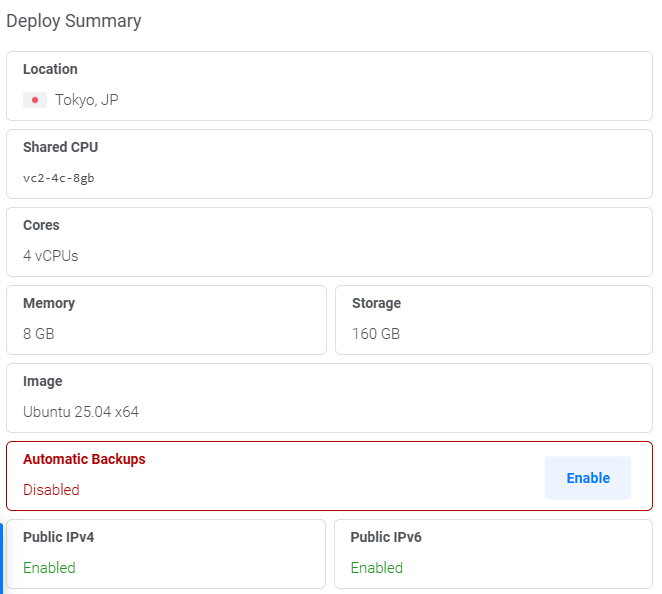Click the Japan flag icon
This screenshot has height=594, width=662.
(36, 100)
